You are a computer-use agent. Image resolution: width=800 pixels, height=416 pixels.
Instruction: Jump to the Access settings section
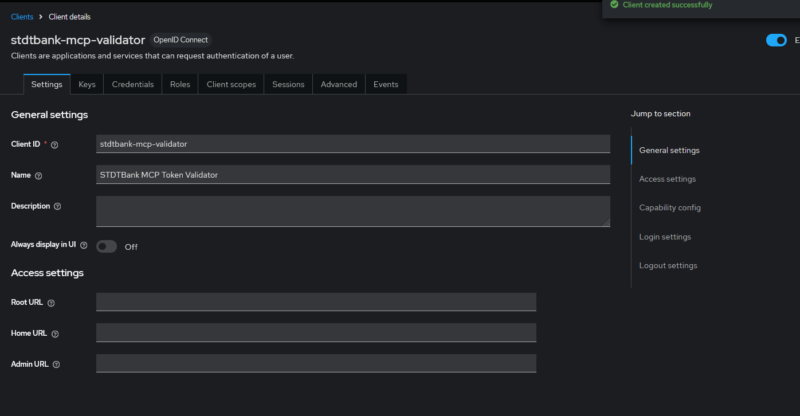pos(667,179)
